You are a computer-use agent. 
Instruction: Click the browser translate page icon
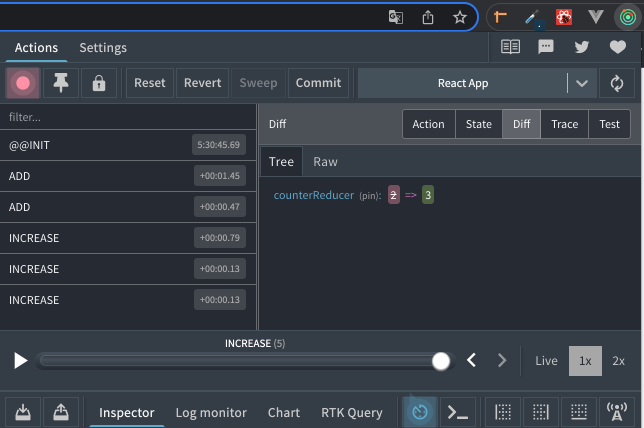(x=396, y=17)
